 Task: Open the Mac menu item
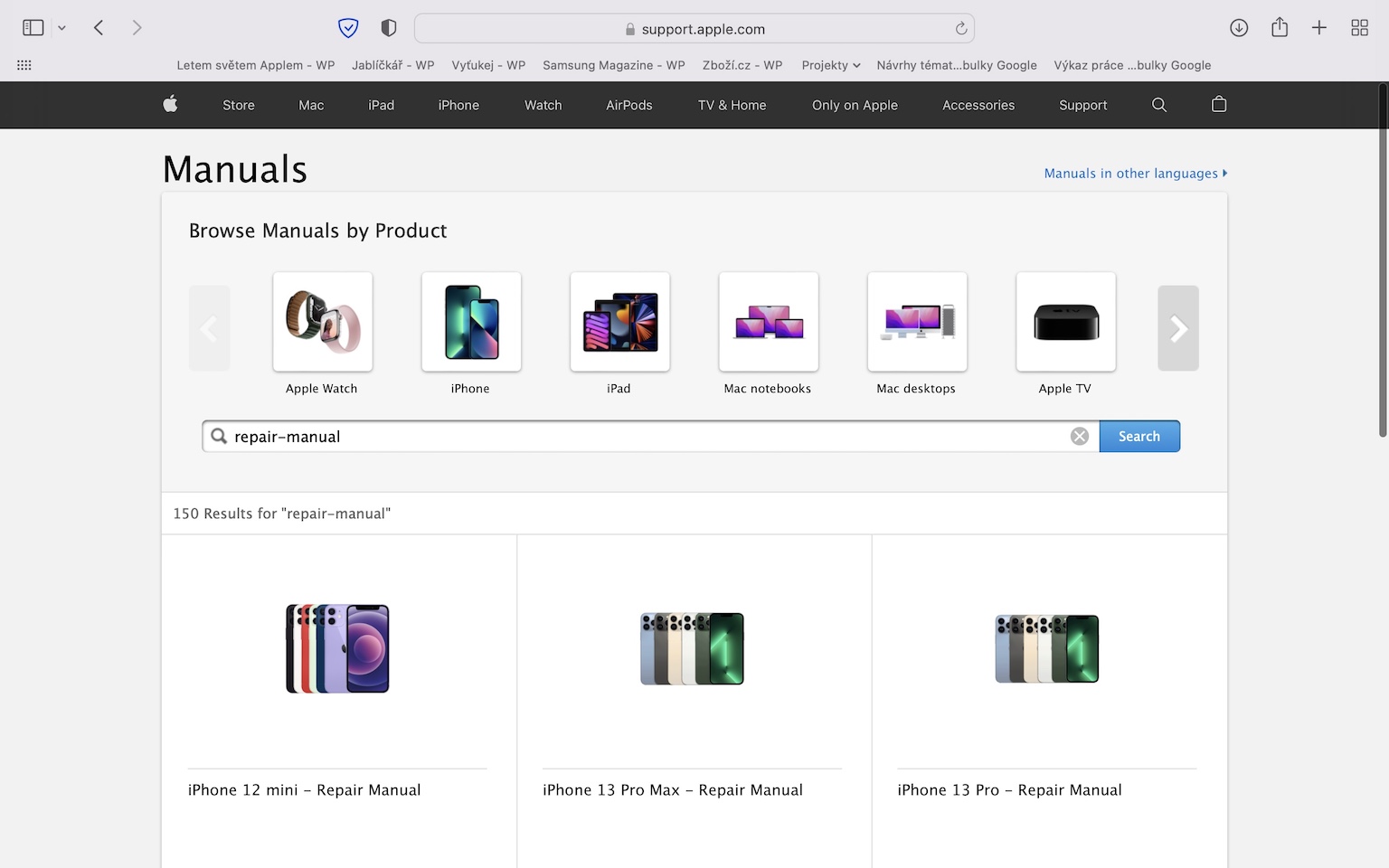click(x=311, y=105)
